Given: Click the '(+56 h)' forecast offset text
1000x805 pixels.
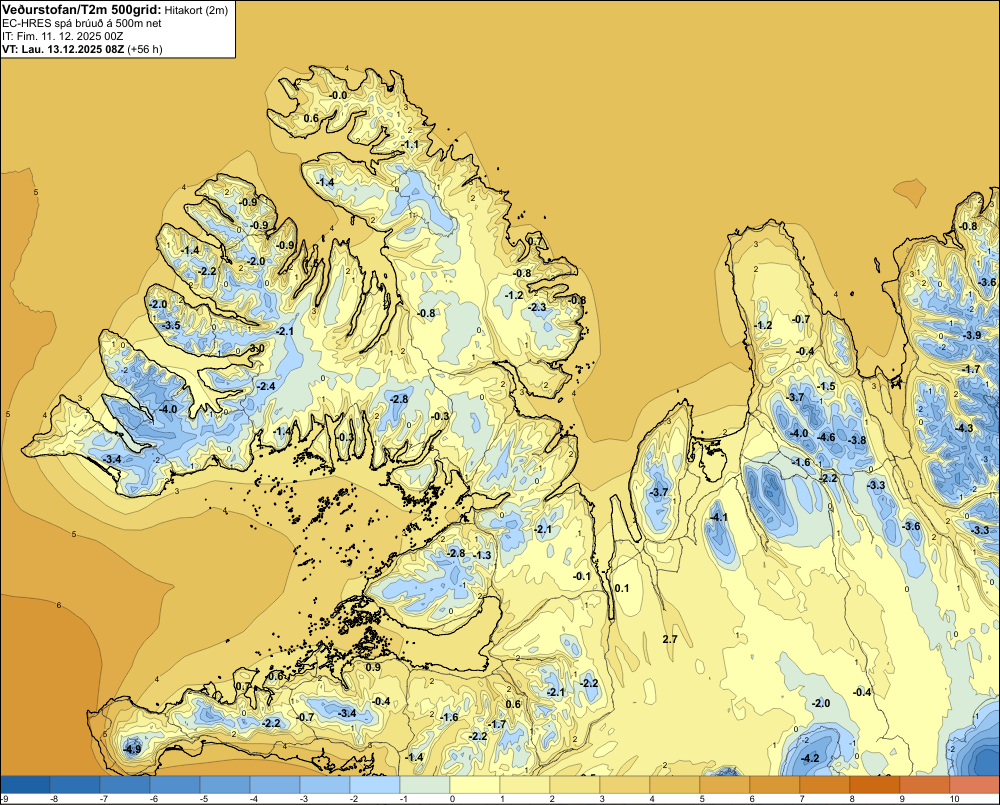Looking at the screenshot, I should pyautogui.click(x=145, y=49).
